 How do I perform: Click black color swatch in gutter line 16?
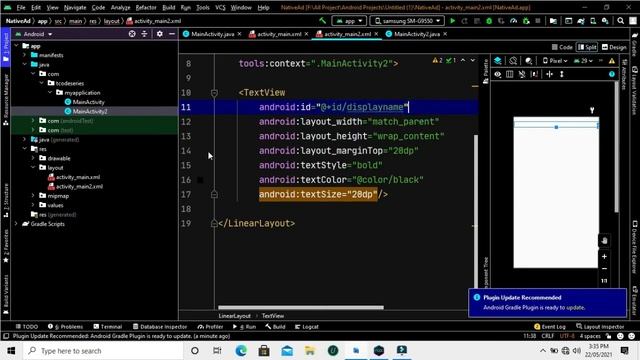(200, 180)
